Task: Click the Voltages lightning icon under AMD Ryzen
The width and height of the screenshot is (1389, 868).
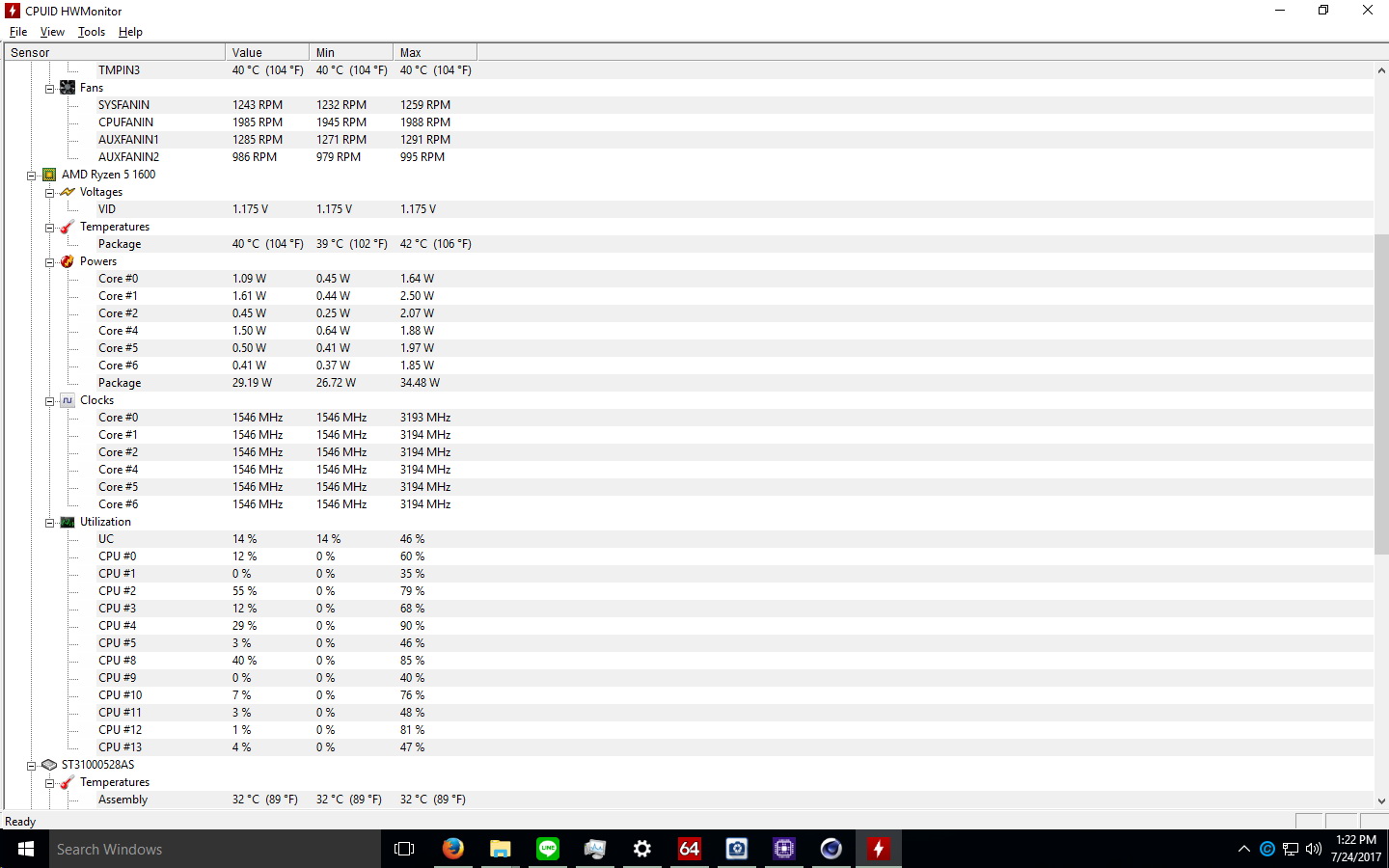Action: [68, 192]
